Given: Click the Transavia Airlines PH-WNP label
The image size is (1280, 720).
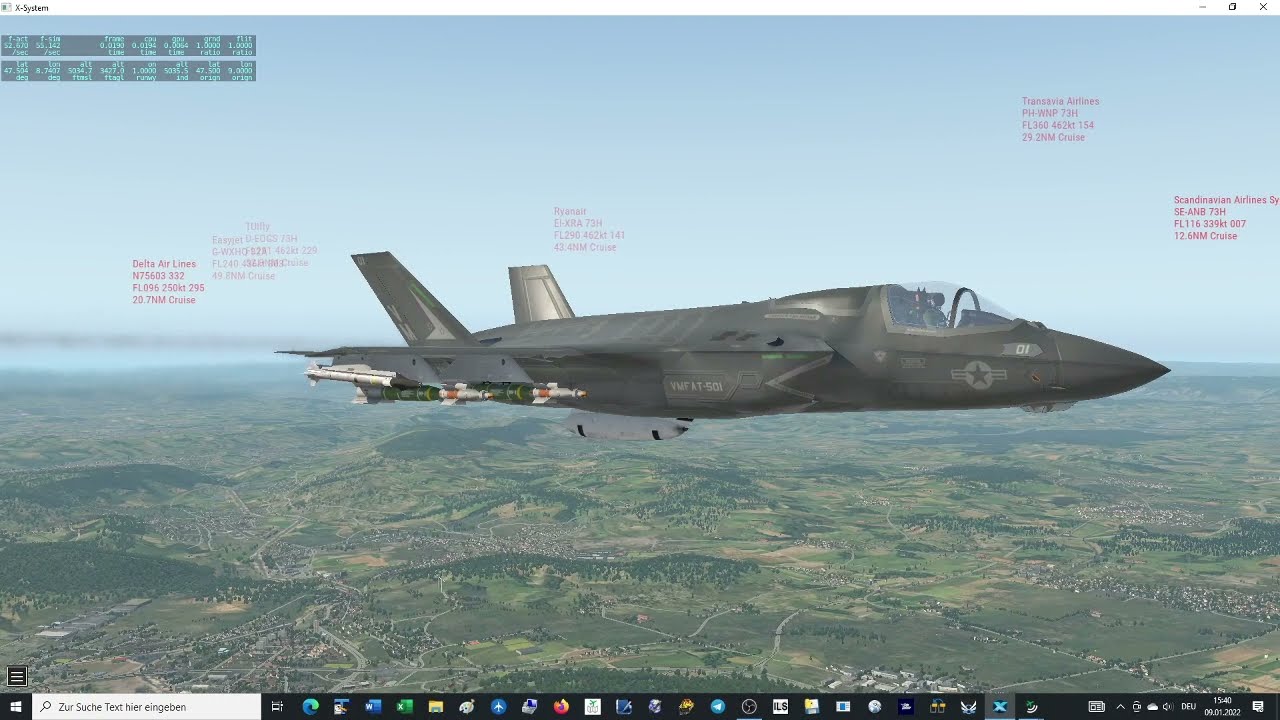Looking at the screenshot, I should click(x=1060, y=119).
